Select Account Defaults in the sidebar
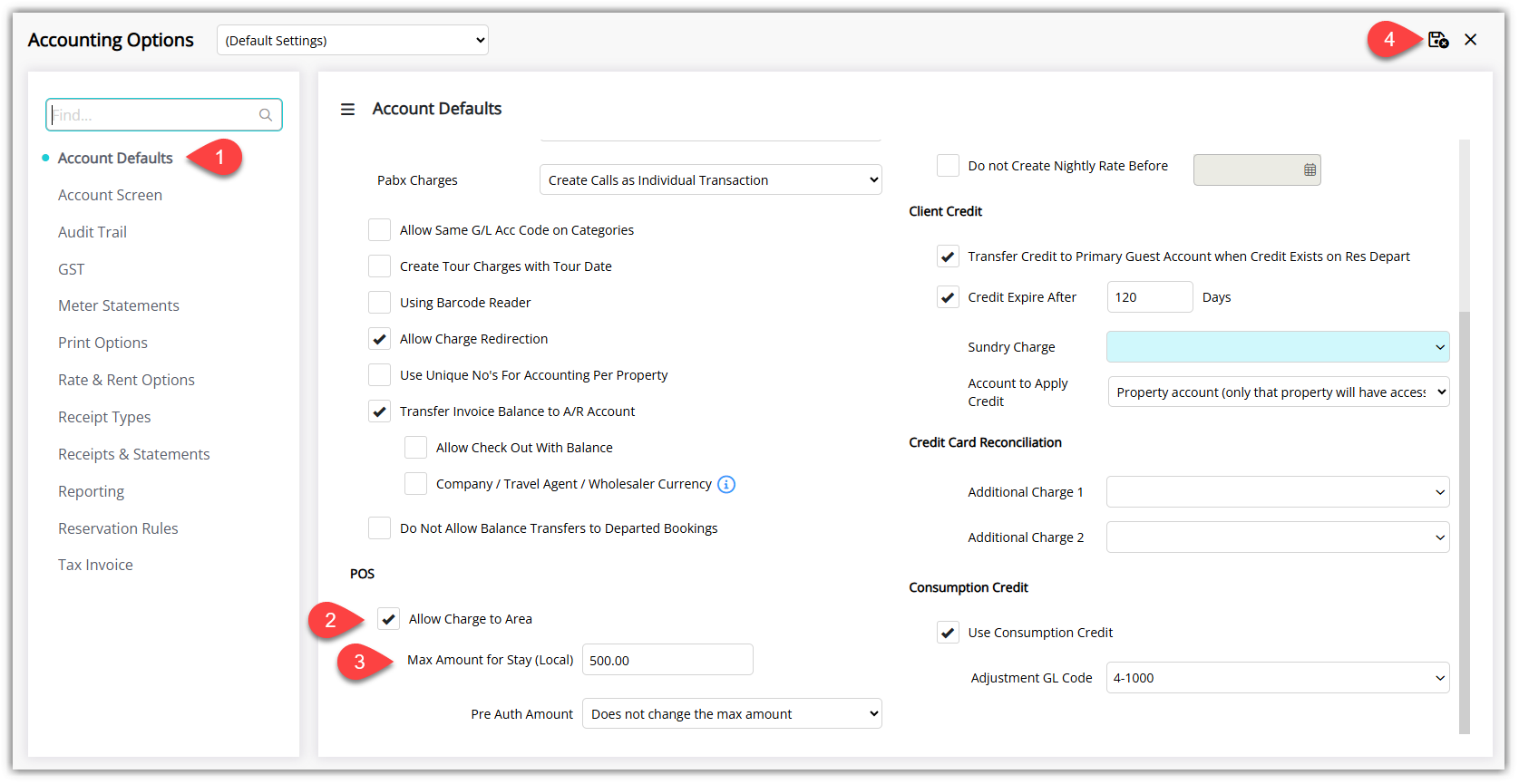1519x784 pixels. [x=115, y=158]
